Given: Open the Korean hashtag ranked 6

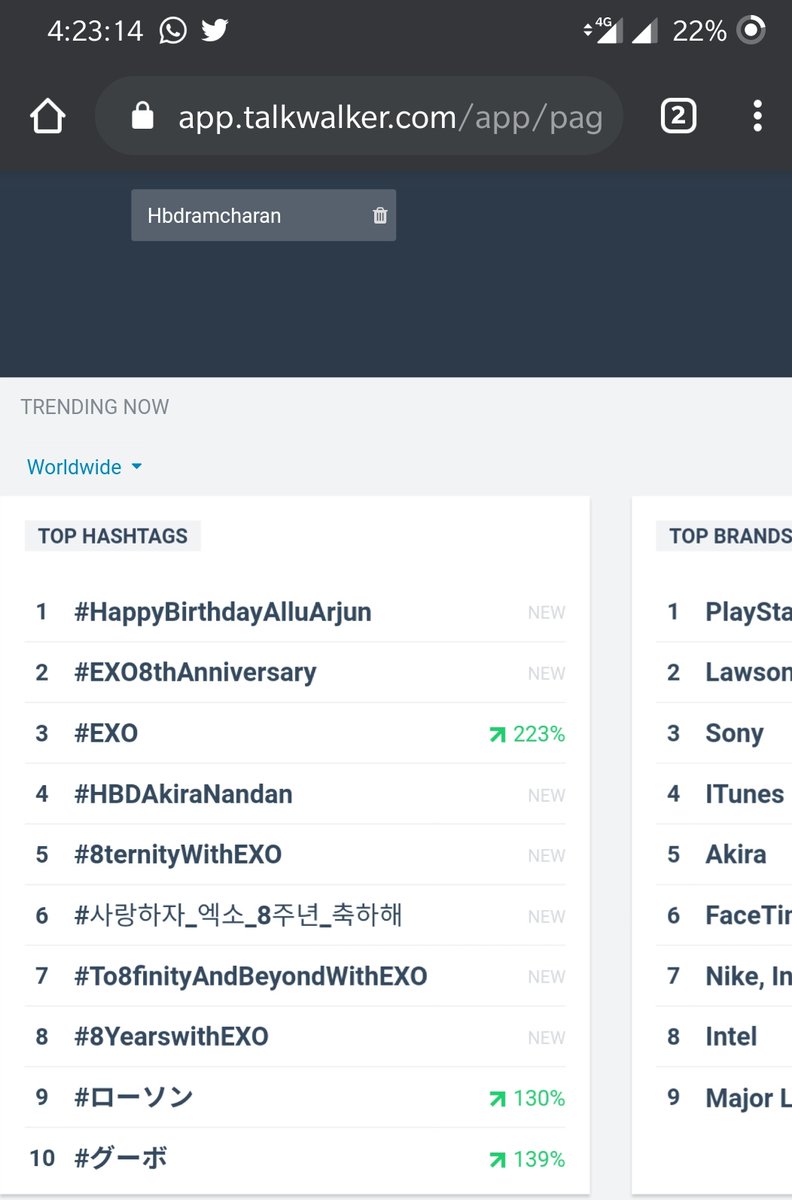Looking at the screenshot, I should tap(238, 916).
